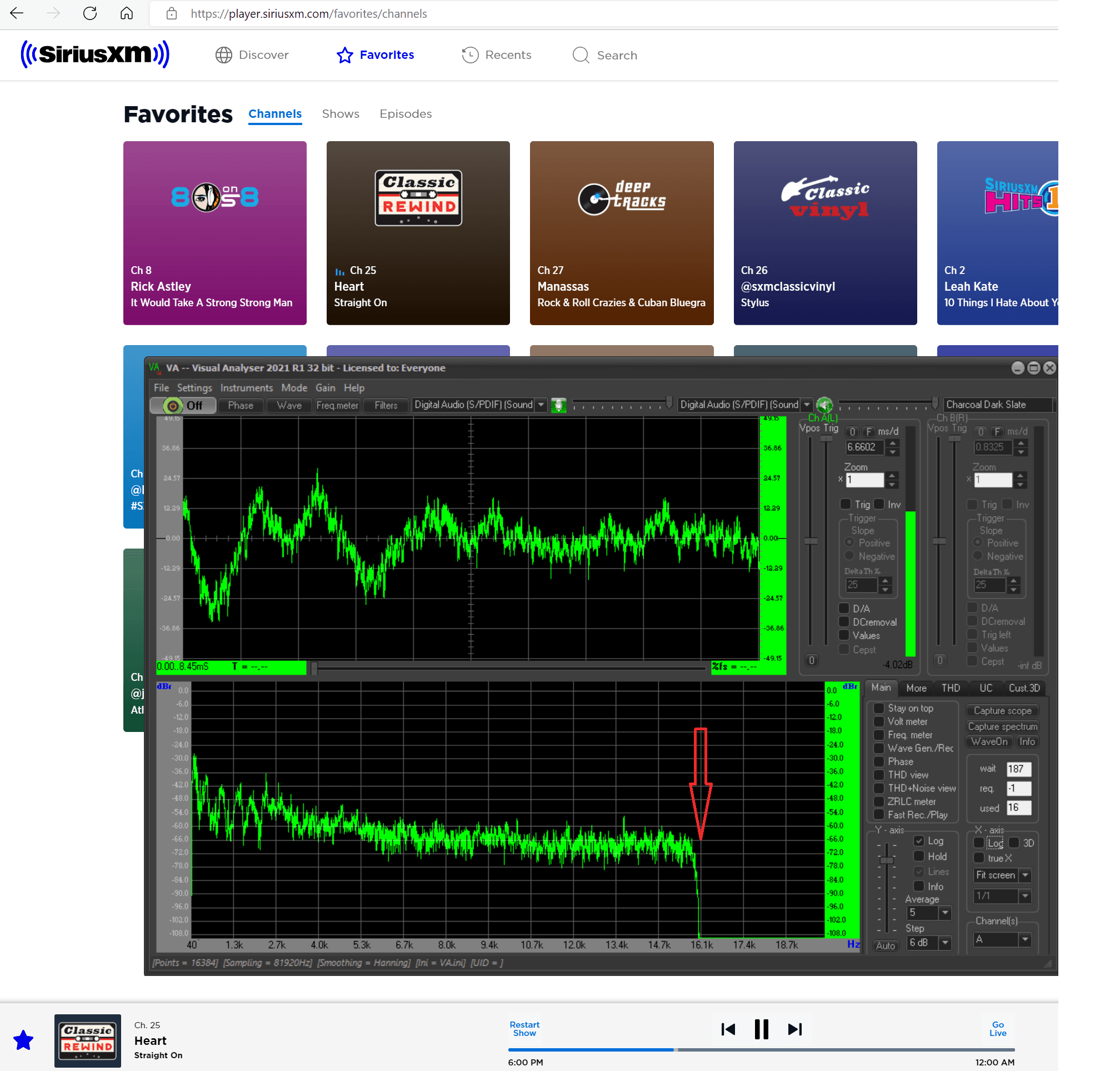Click the green speaker output icon
Screen dimensions: 1120x1071
824,405
